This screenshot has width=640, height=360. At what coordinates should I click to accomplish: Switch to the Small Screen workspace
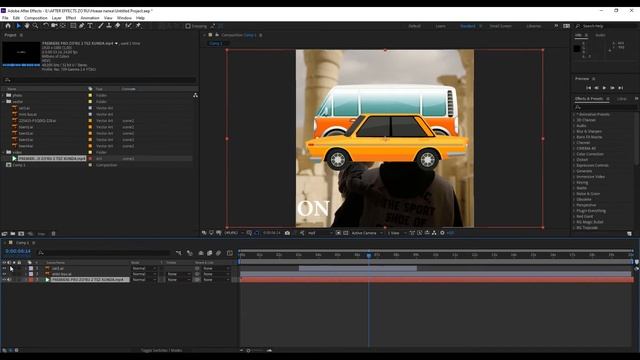500,26
